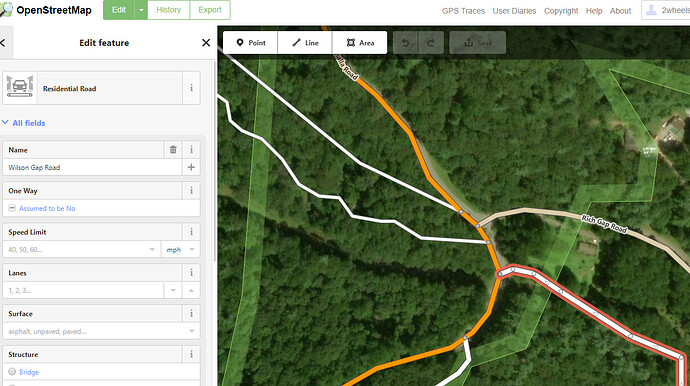The image size is (690, 386).
Task: Switch to the Export tab
Action: point(210,10)
